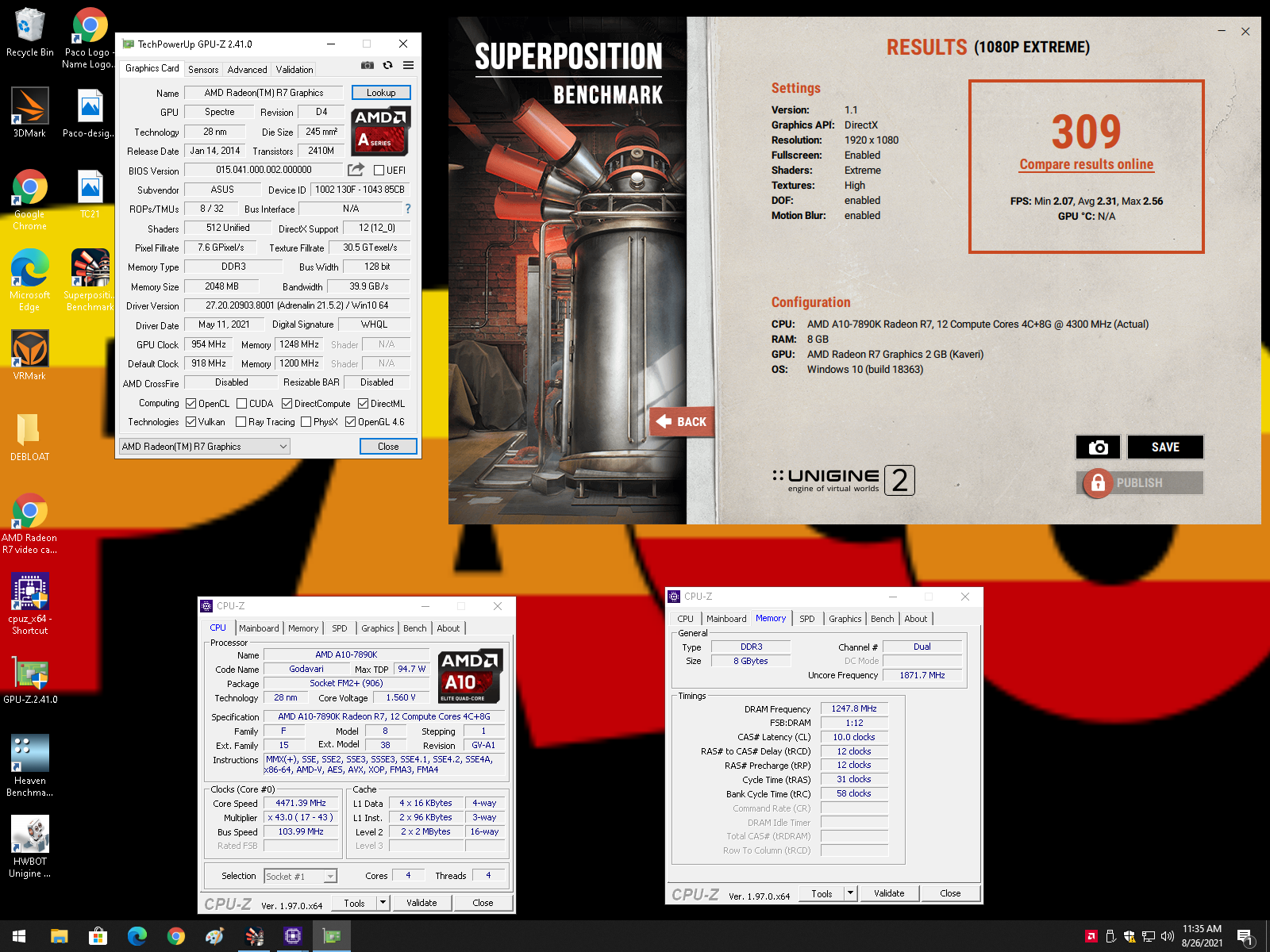Switch to the Advanced tab in GPU-Z
Image resolution: width=1270 pixels, height=952 pixels.
click(247, 70)
